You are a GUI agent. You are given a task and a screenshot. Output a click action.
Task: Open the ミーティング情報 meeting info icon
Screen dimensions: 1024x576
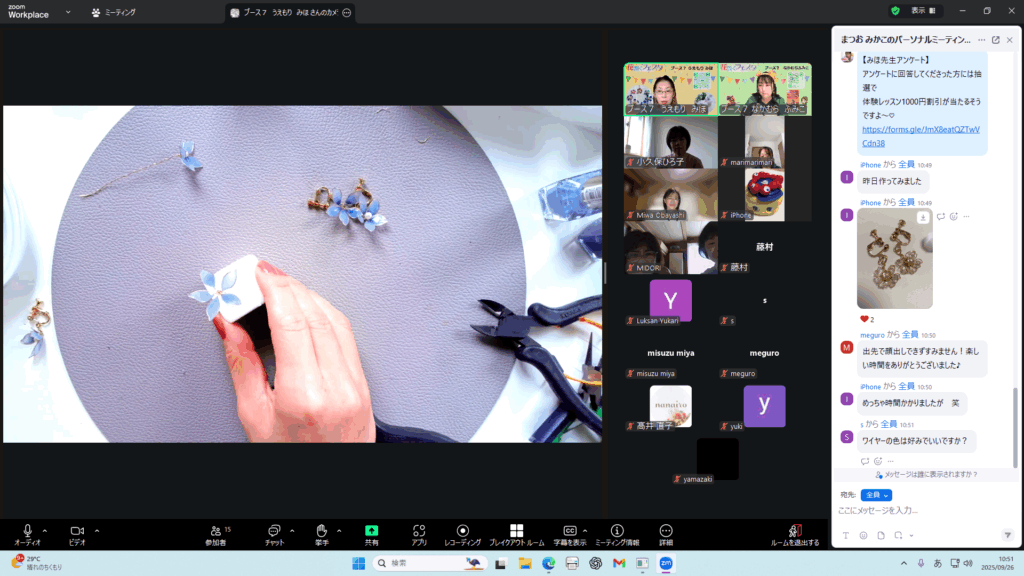click(x=617, y=534)
